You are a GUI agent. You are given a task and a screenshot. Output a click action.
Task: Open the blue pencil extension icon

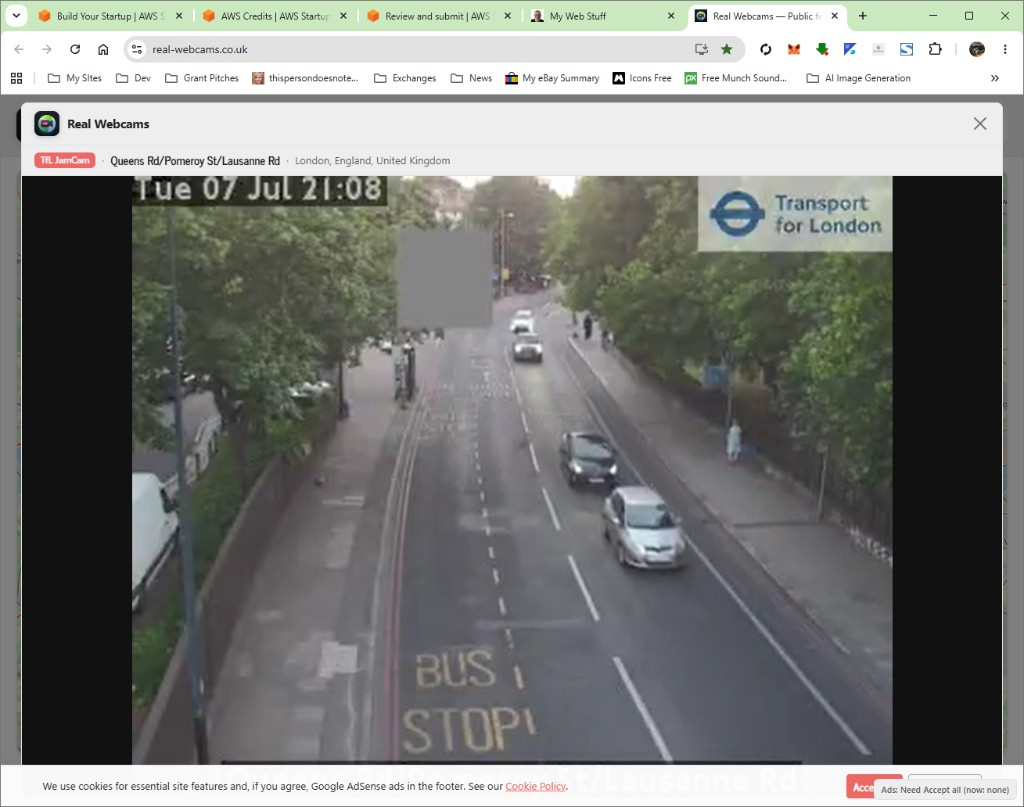click(850, 49)
